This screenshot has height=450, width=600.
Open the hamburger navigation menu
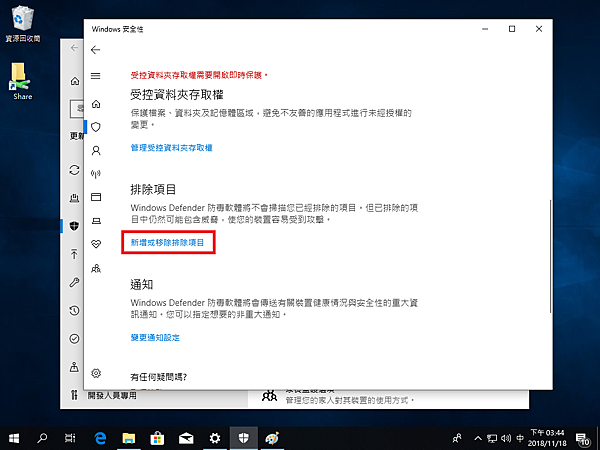(96, 76)
